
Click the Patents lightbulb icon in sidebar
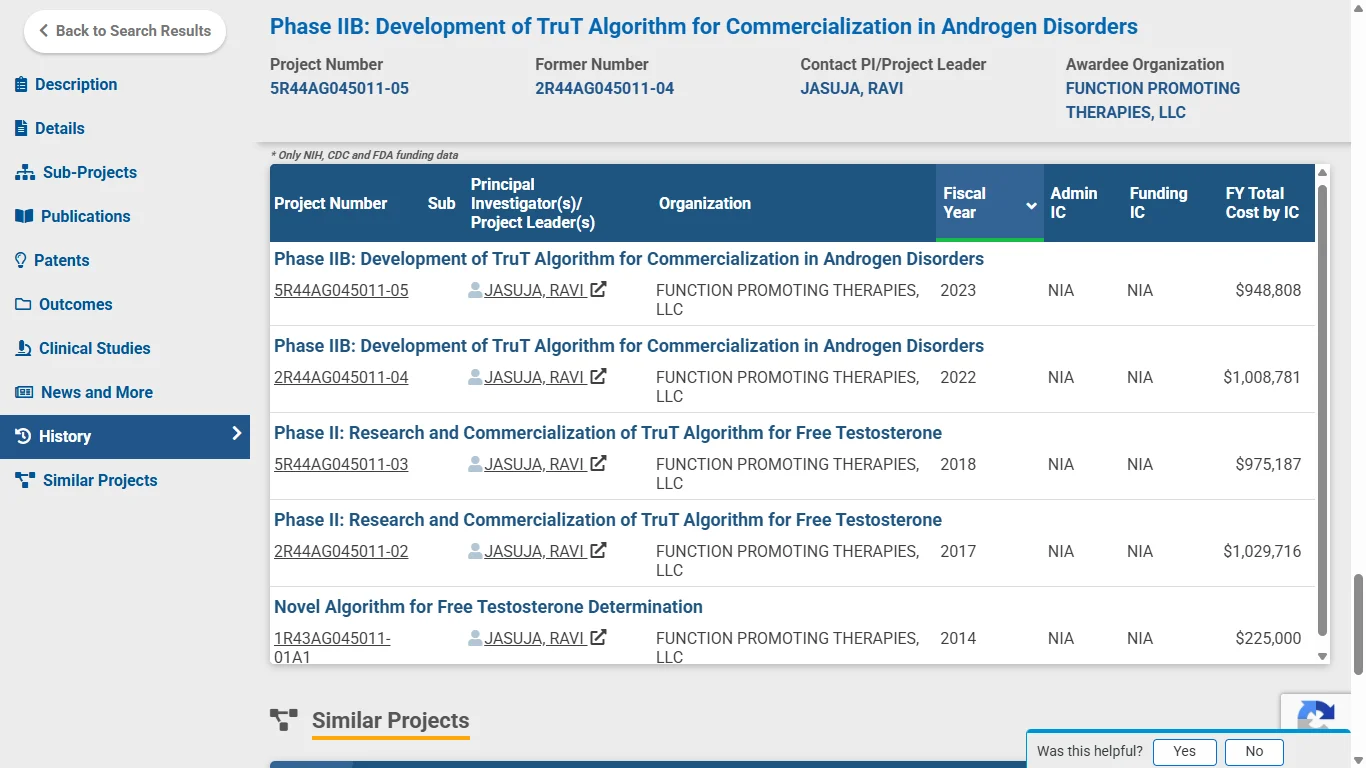pyautogui.click(x=21, y=260)
